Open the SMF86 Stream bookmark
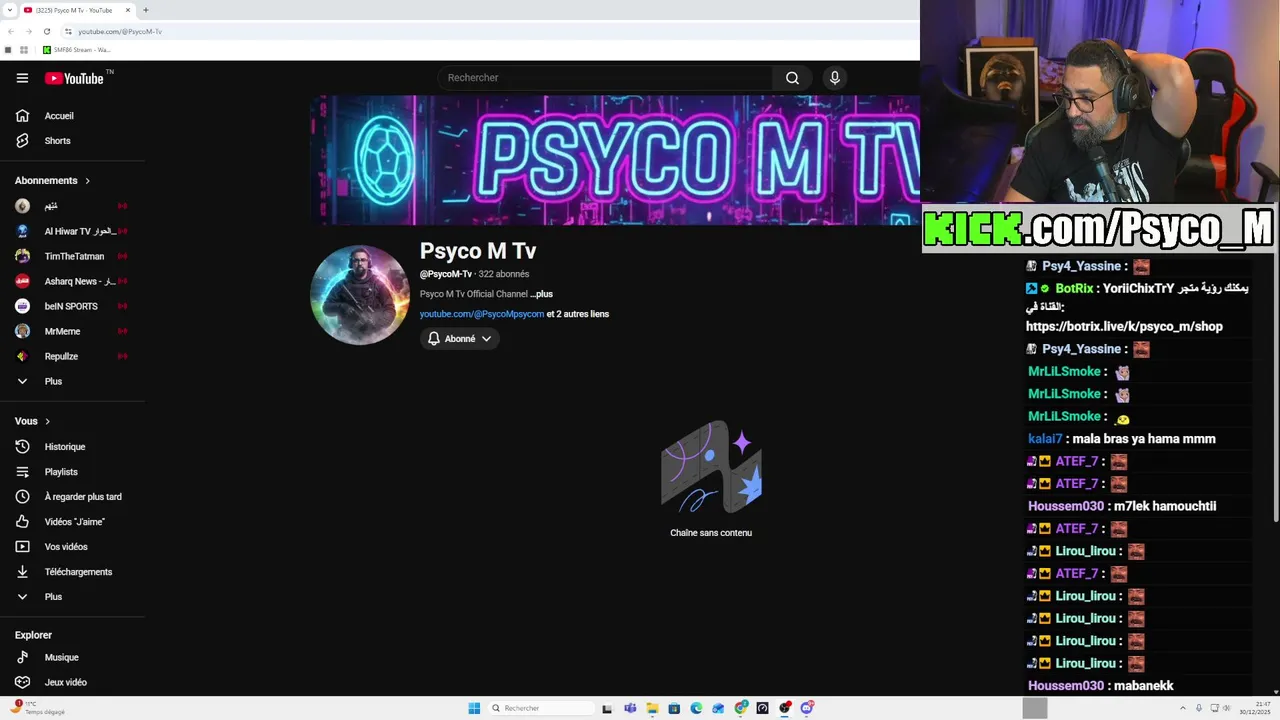The width and height of the screenshot is (1280, 720). click(76, 50)
